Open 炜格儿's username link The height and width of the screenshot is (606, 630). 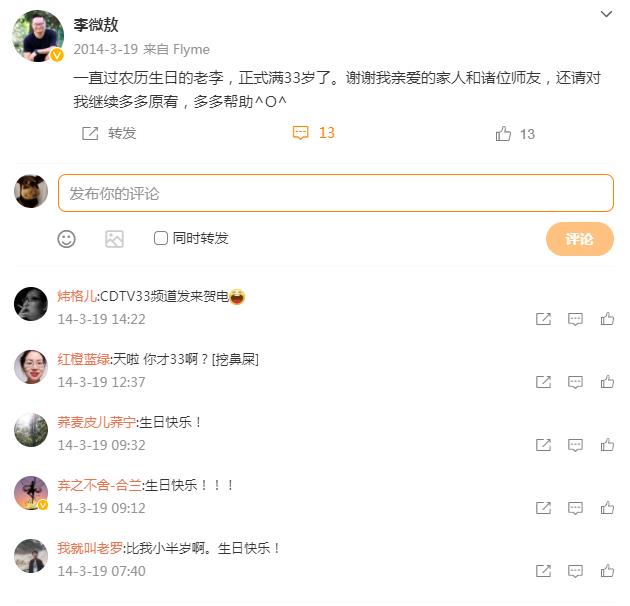(77, 296)
